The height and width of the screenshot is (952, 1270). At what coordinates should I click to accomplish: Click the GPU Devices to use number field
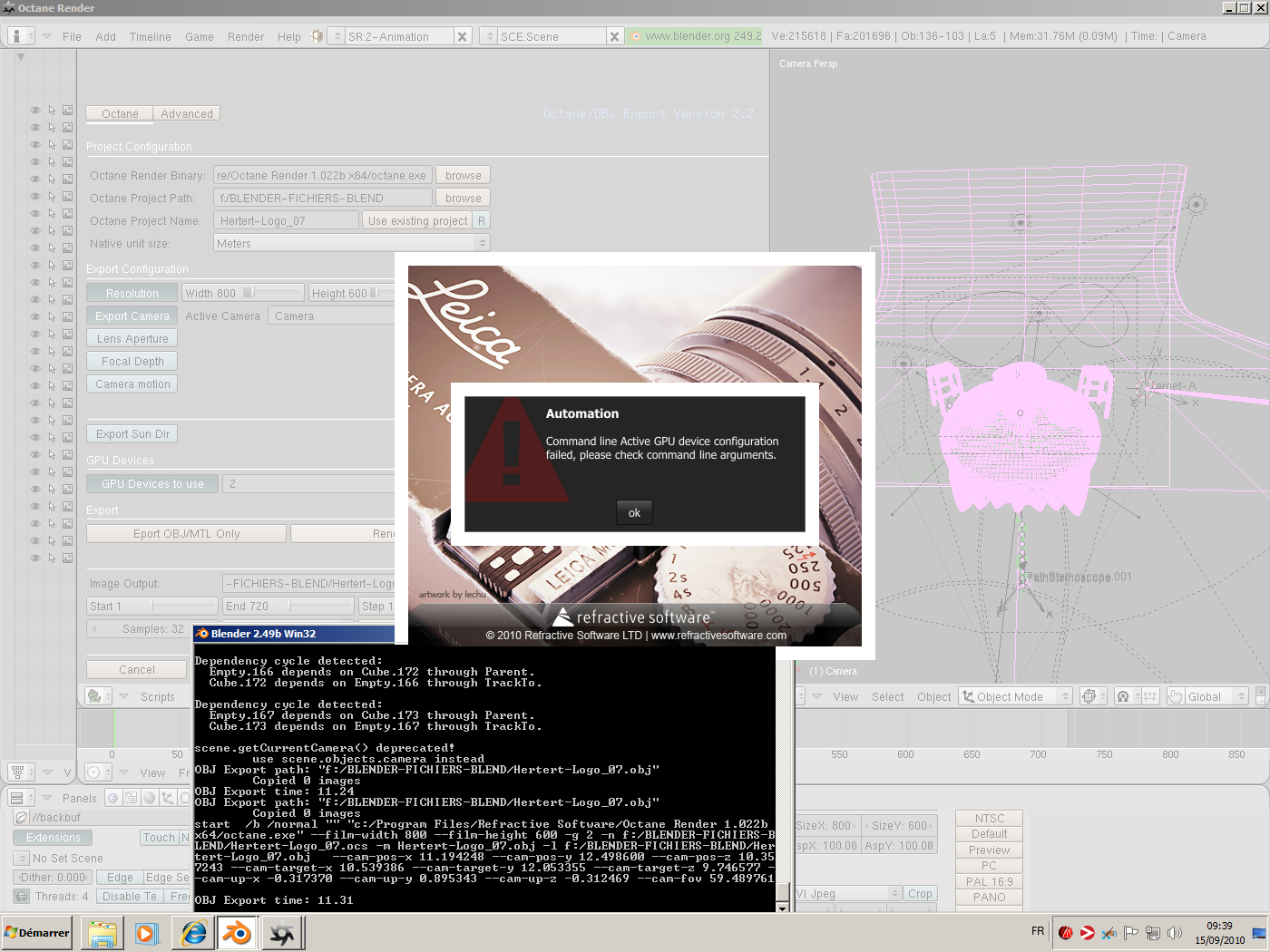(x=308, y=483)
